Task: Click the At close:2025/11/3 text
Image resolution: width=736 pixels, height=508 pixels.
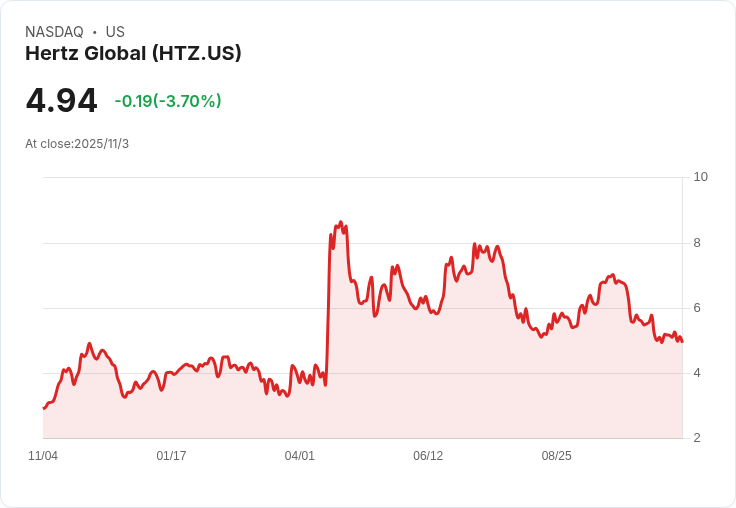Action: [x=77, y=144]
